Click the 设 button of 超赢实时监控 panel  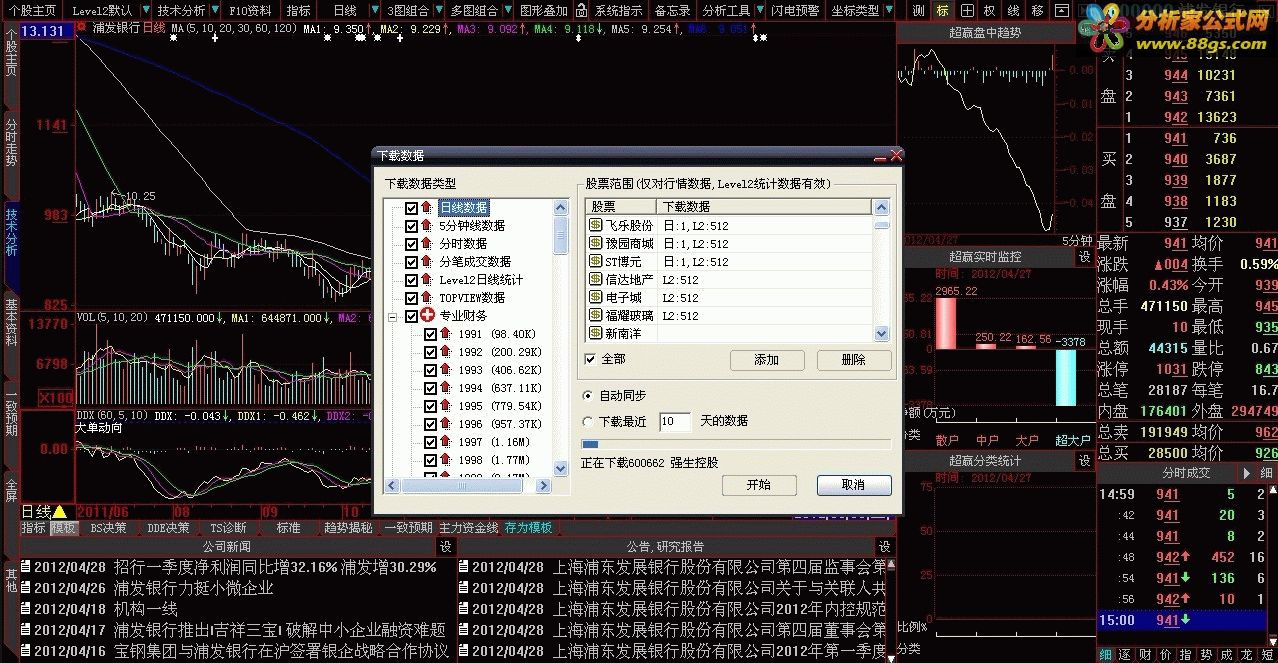point(1084,257)
